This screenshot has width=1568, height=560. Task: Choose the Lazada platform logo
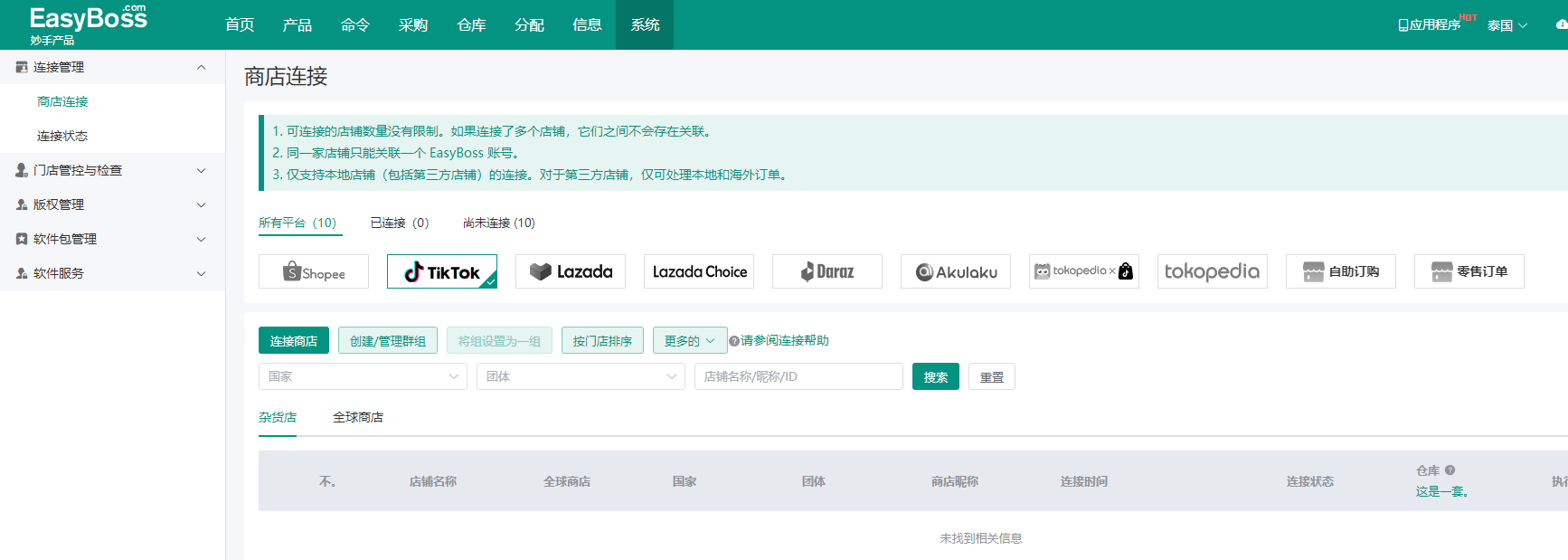tap(571, 272)
